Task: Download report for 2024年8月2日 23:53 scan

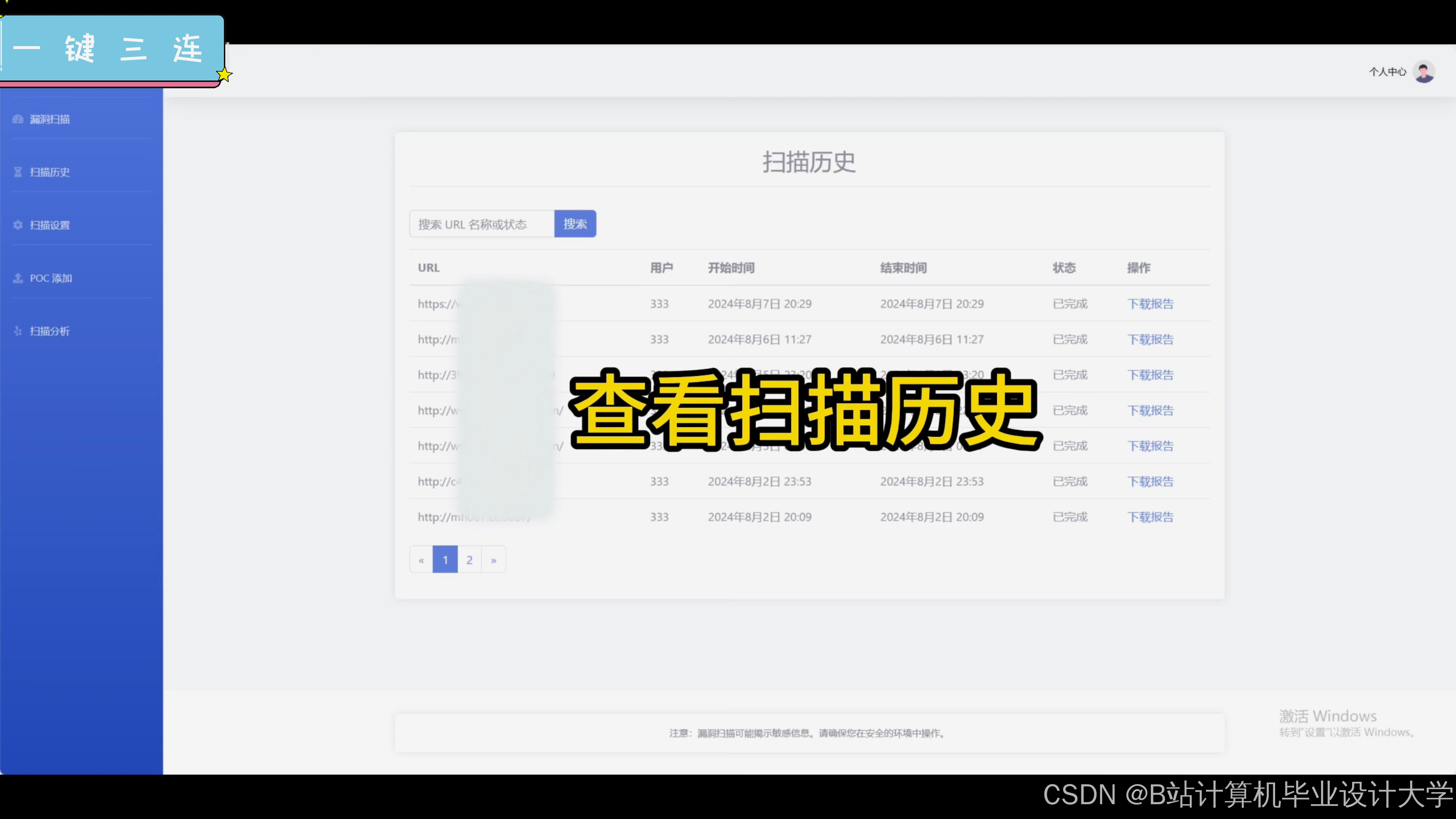Action: pos(1150,482)
